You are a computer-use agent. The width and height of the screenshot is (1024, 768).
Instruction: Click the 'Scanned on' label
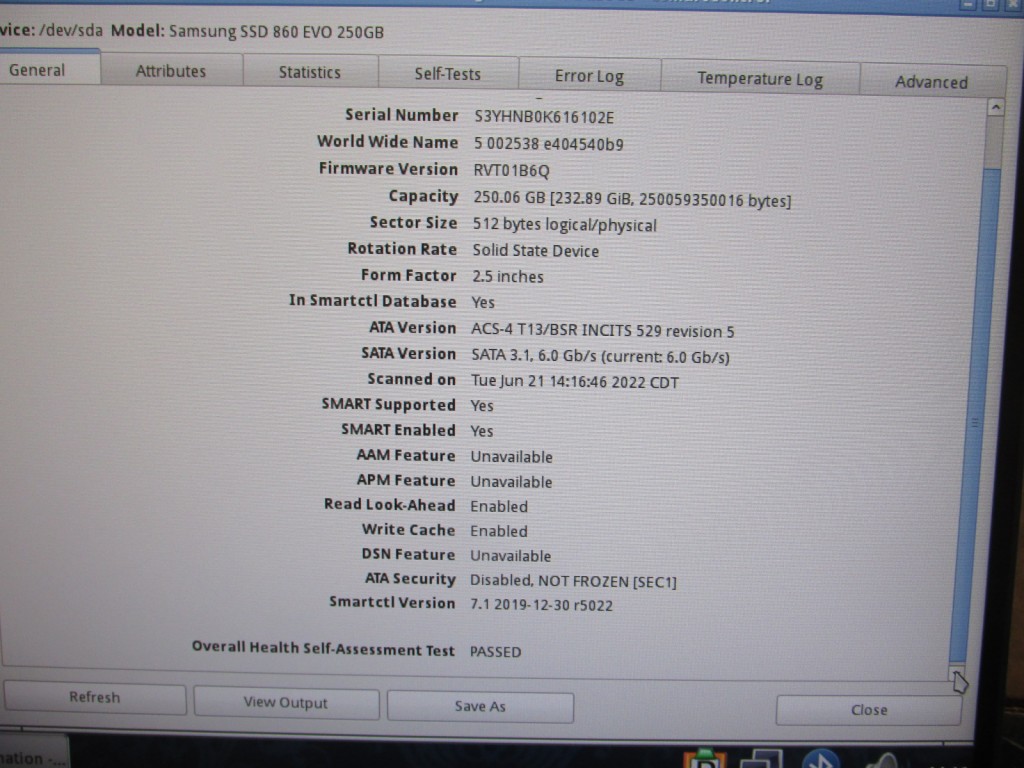tap(411, 379)
